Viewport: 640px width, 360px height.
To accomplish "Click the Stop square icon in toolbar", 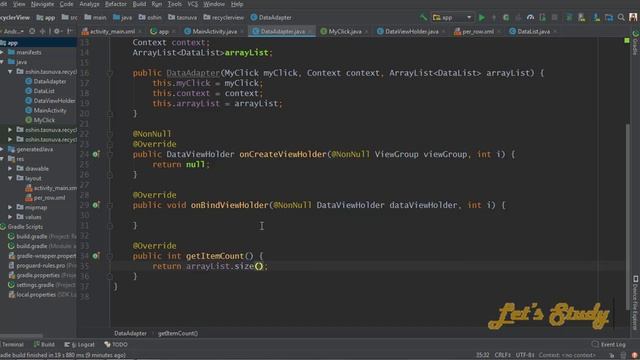I will point(554,18).
